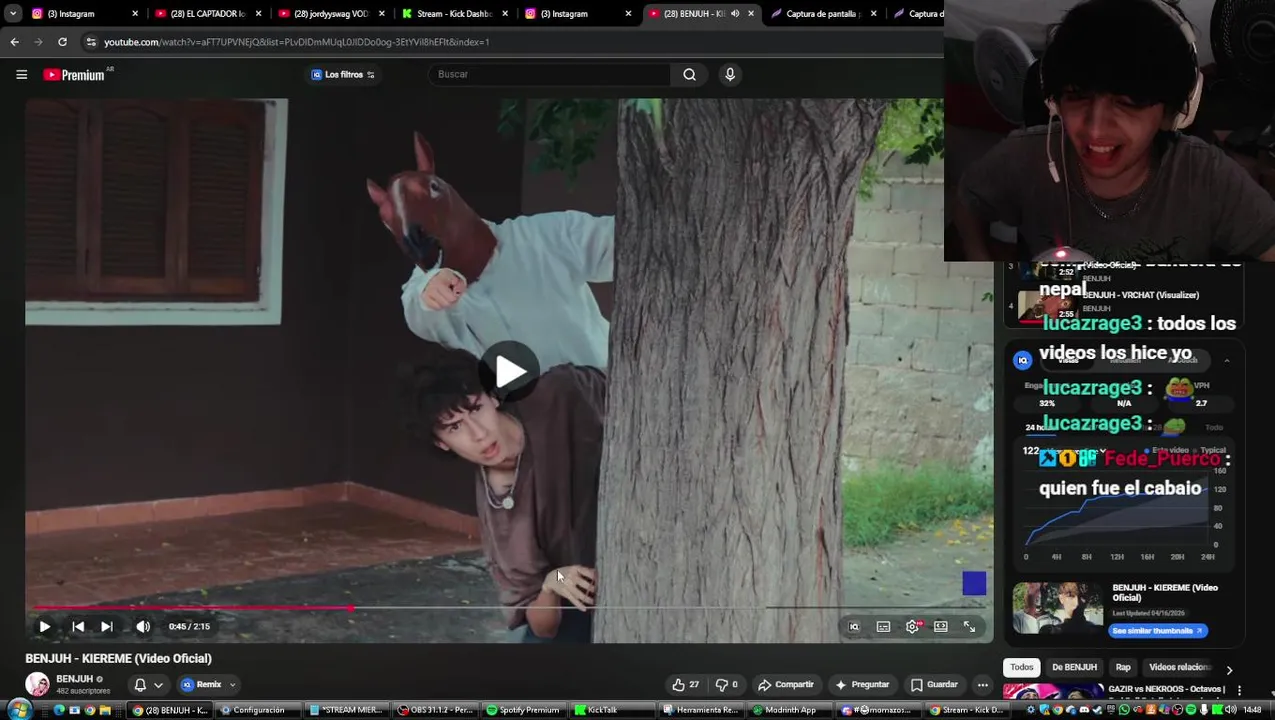Open options for GAZIR vs NEKROOS video
1275x720 pixels.
coord(1239,690)
